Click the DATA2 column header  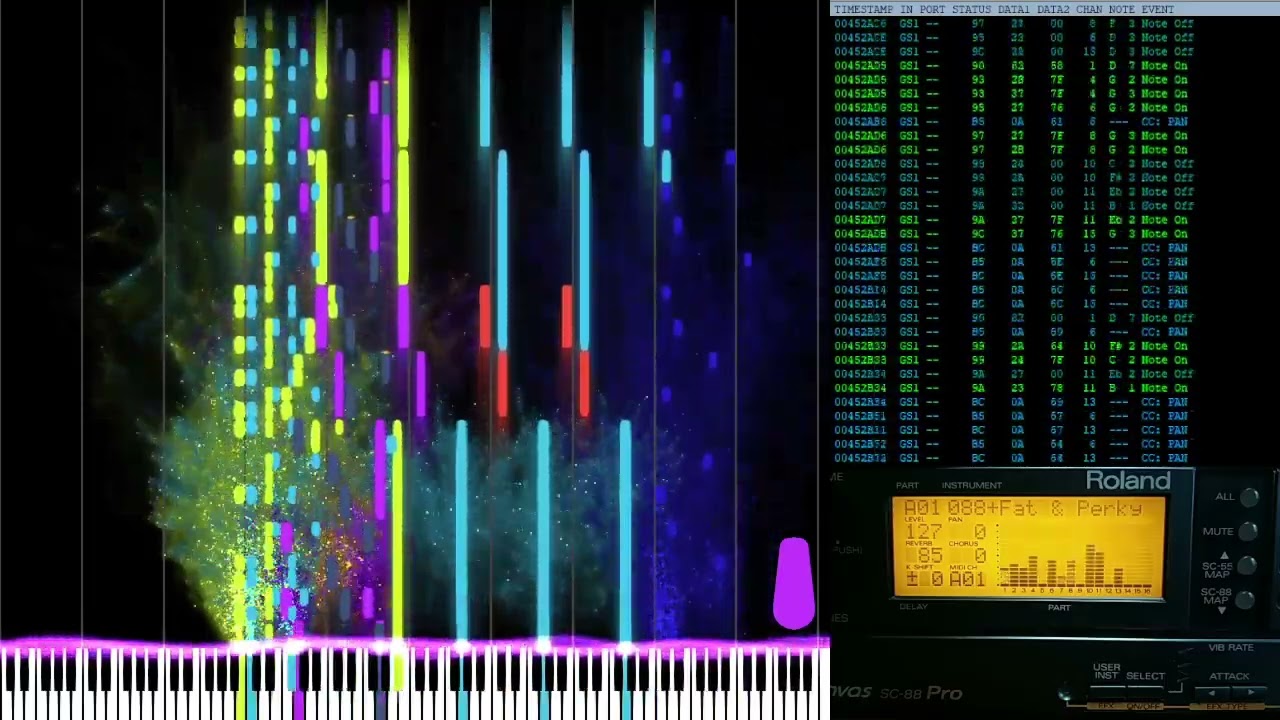point(1052,9)
